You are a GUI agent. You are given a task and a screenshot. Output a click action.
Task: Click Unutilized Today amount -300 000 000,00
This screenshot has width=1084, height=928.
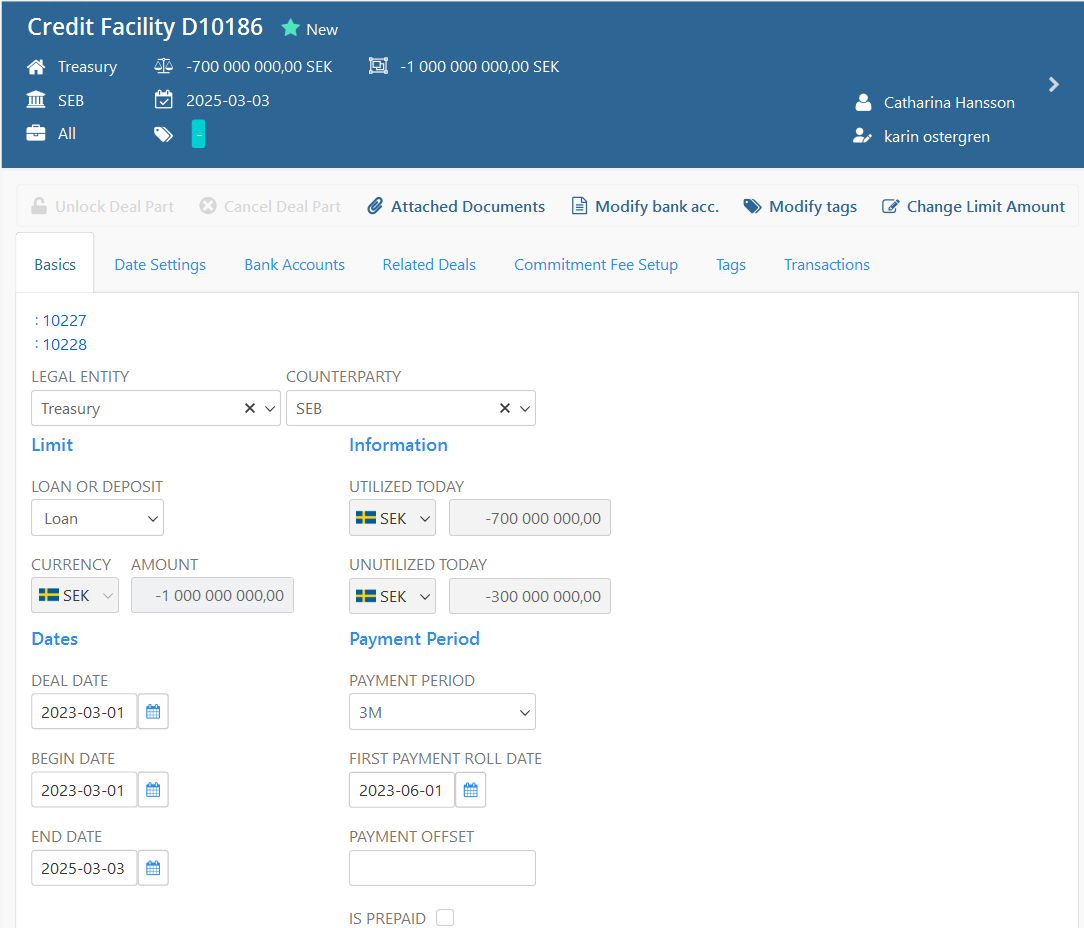point(530,596)
